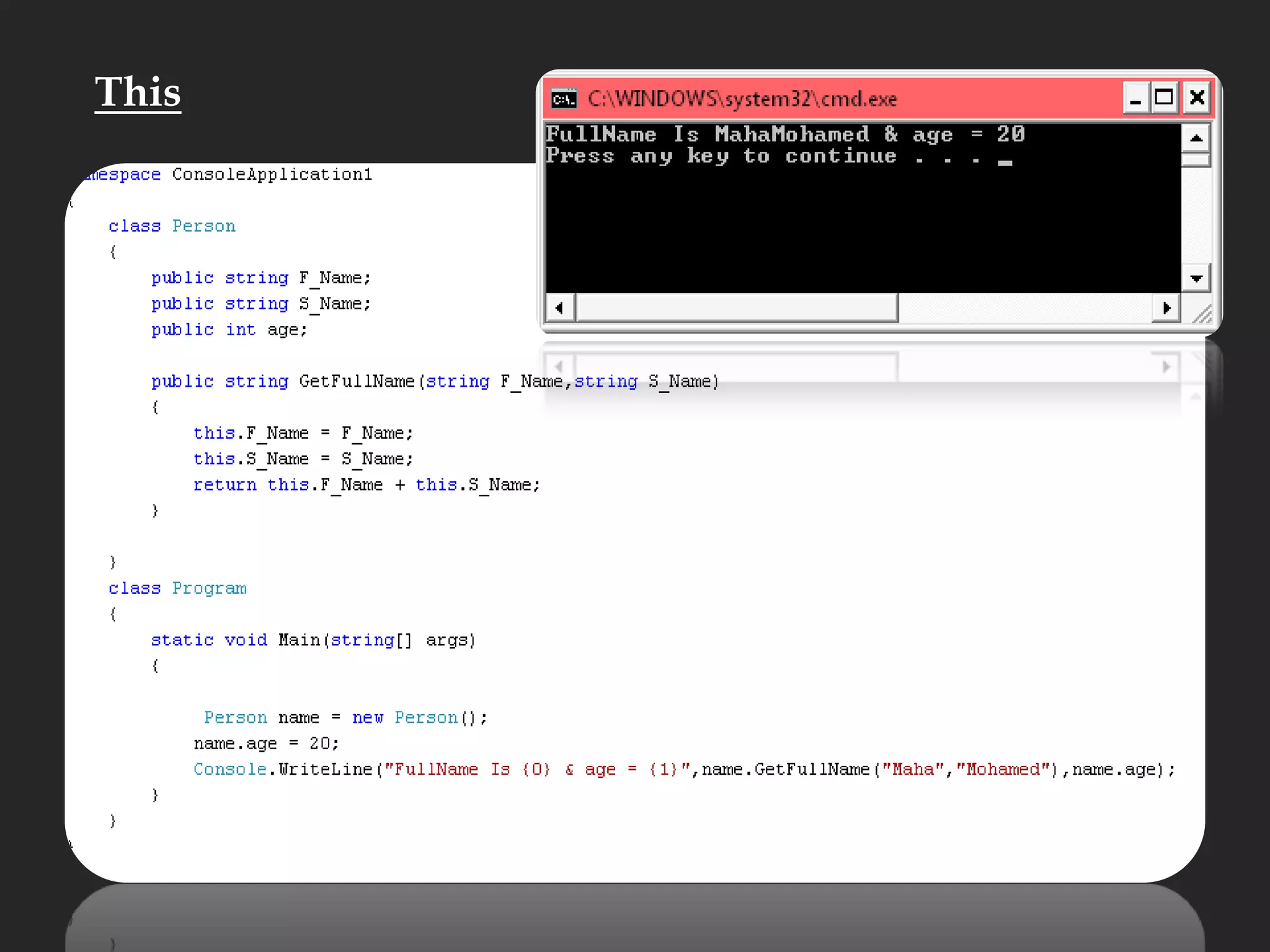Close the cmd.exe console window
Viewport: 1270px width, 952px height.
(1197, 99)
